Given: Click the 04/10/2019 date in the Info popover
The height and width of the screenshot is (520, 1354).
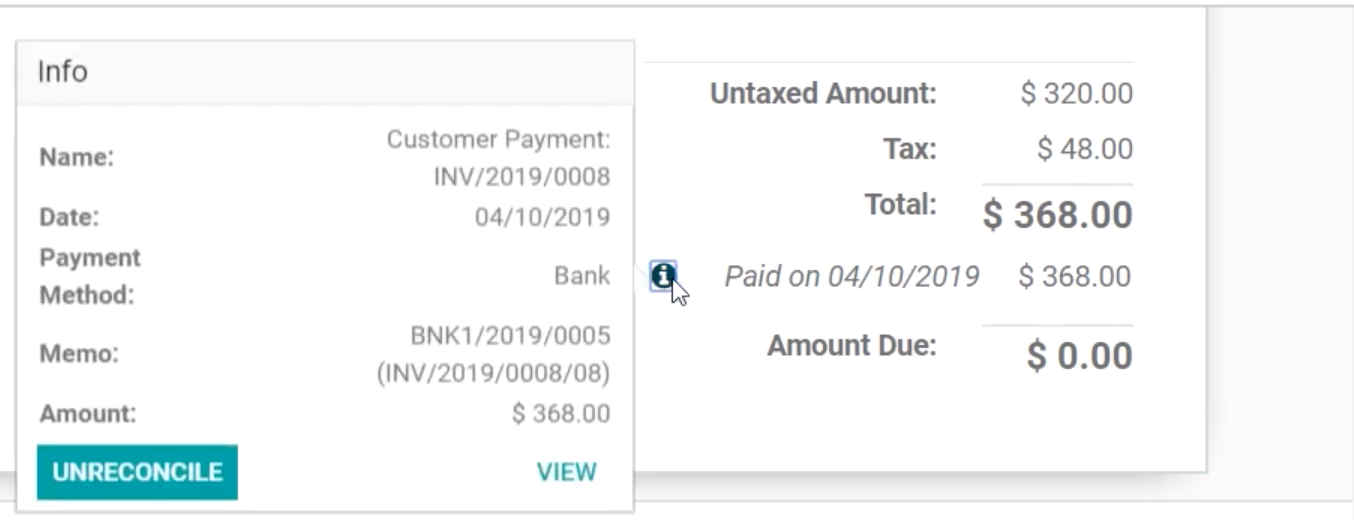Looking at the screenshot, I should 542,217.
